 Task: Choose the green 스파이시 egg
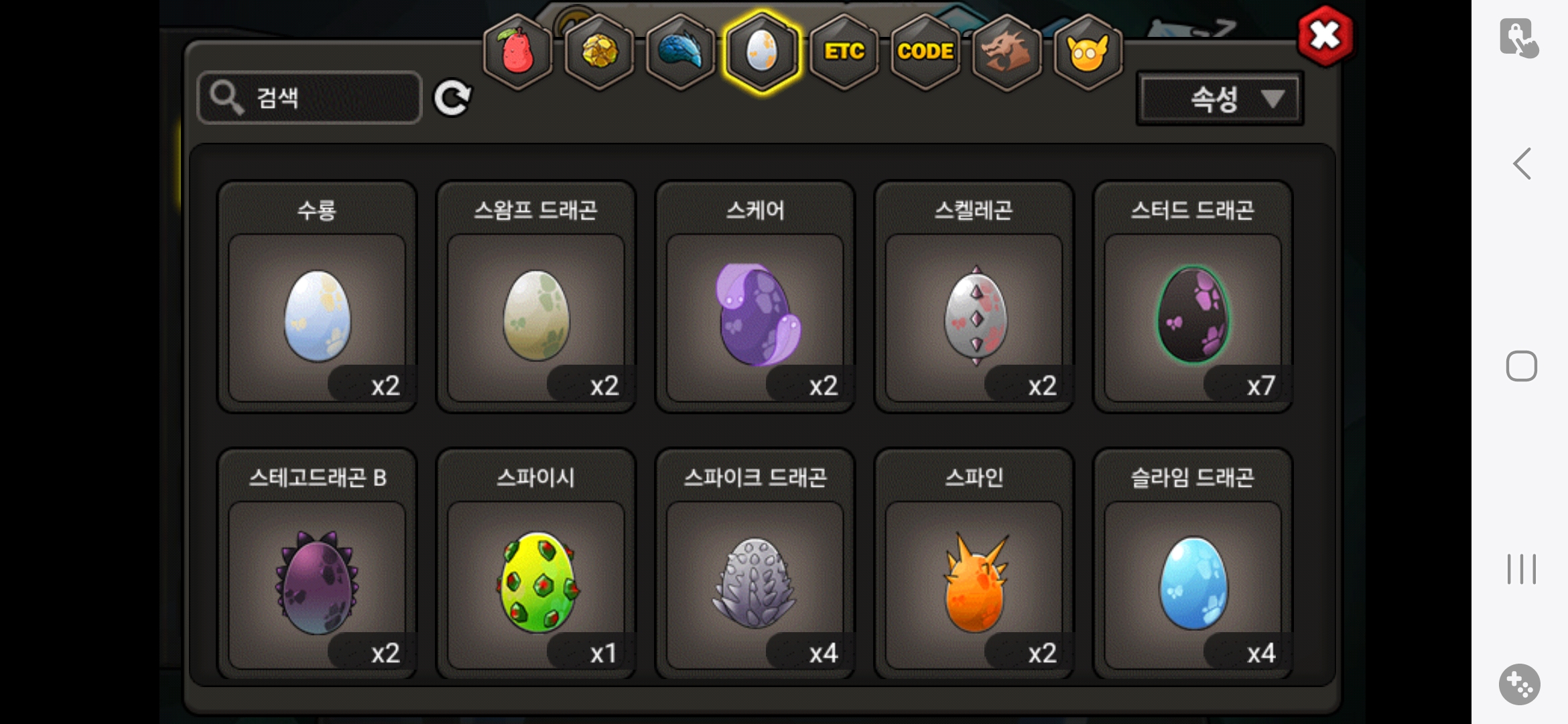click(536, 563)
